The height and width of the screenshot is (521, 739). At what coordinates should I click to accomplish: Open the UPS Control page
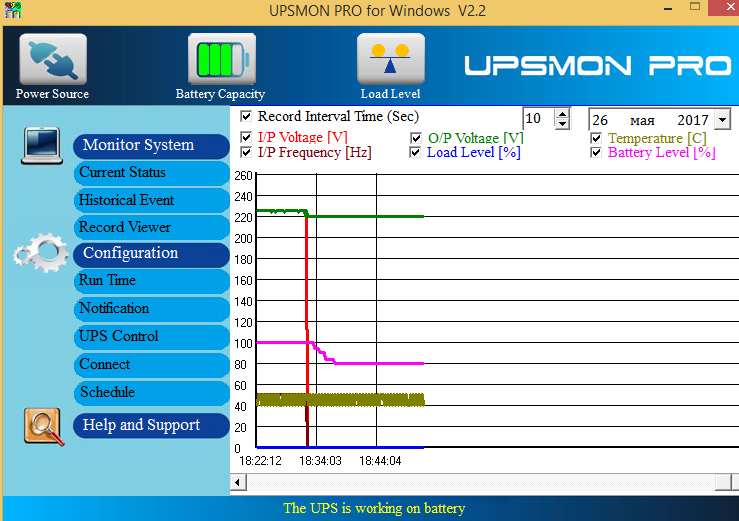coord(151,337)
